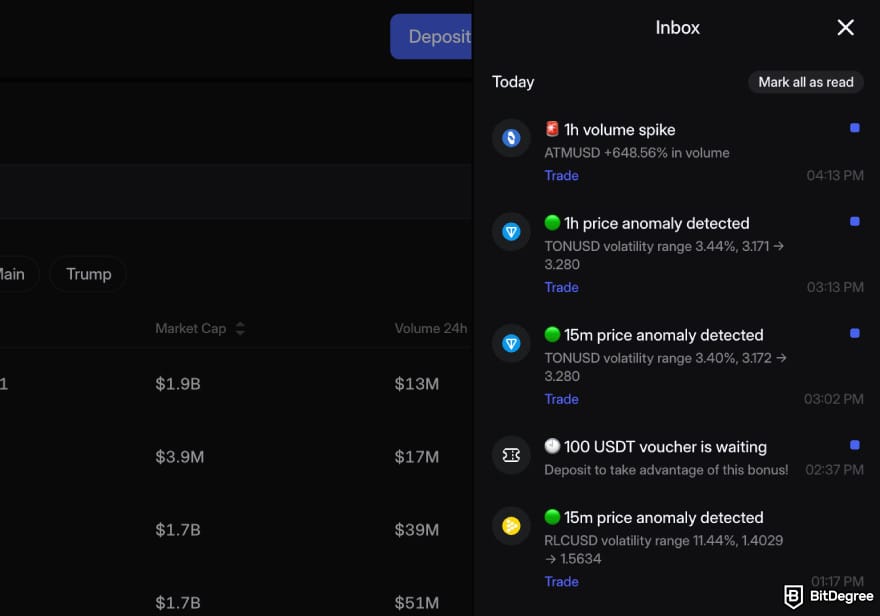Close the Inbox panel with the X icon
Image resolution: width=880 pixels, height=616 pixels.
[x=845, y=27]
